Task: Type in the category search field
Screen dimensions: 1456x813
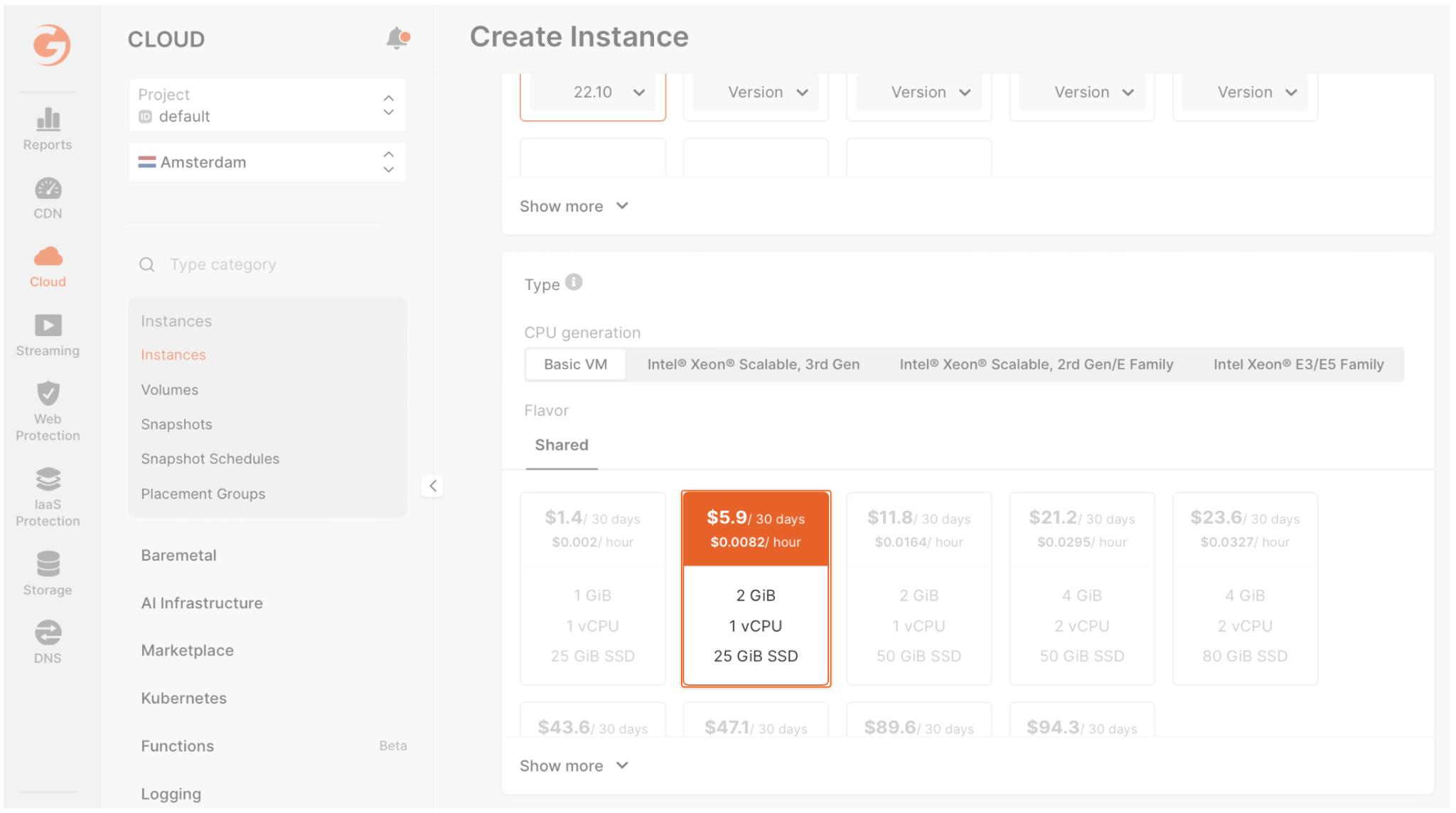Action: (x=269, y=264)
